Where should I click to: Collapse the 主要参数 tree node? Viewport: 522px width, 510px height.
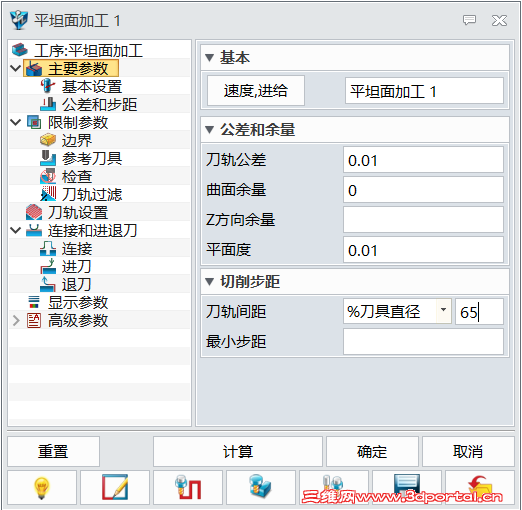16,68
